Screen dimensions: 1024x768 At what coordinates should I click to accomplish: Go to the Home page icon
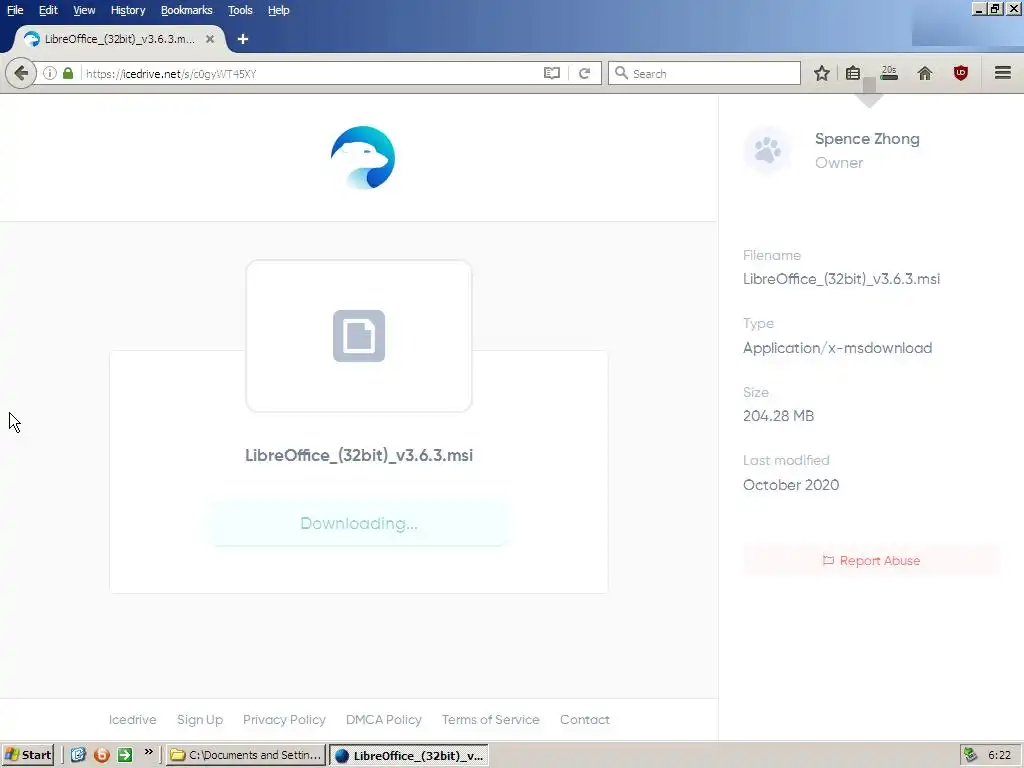(x=925, y=73)
